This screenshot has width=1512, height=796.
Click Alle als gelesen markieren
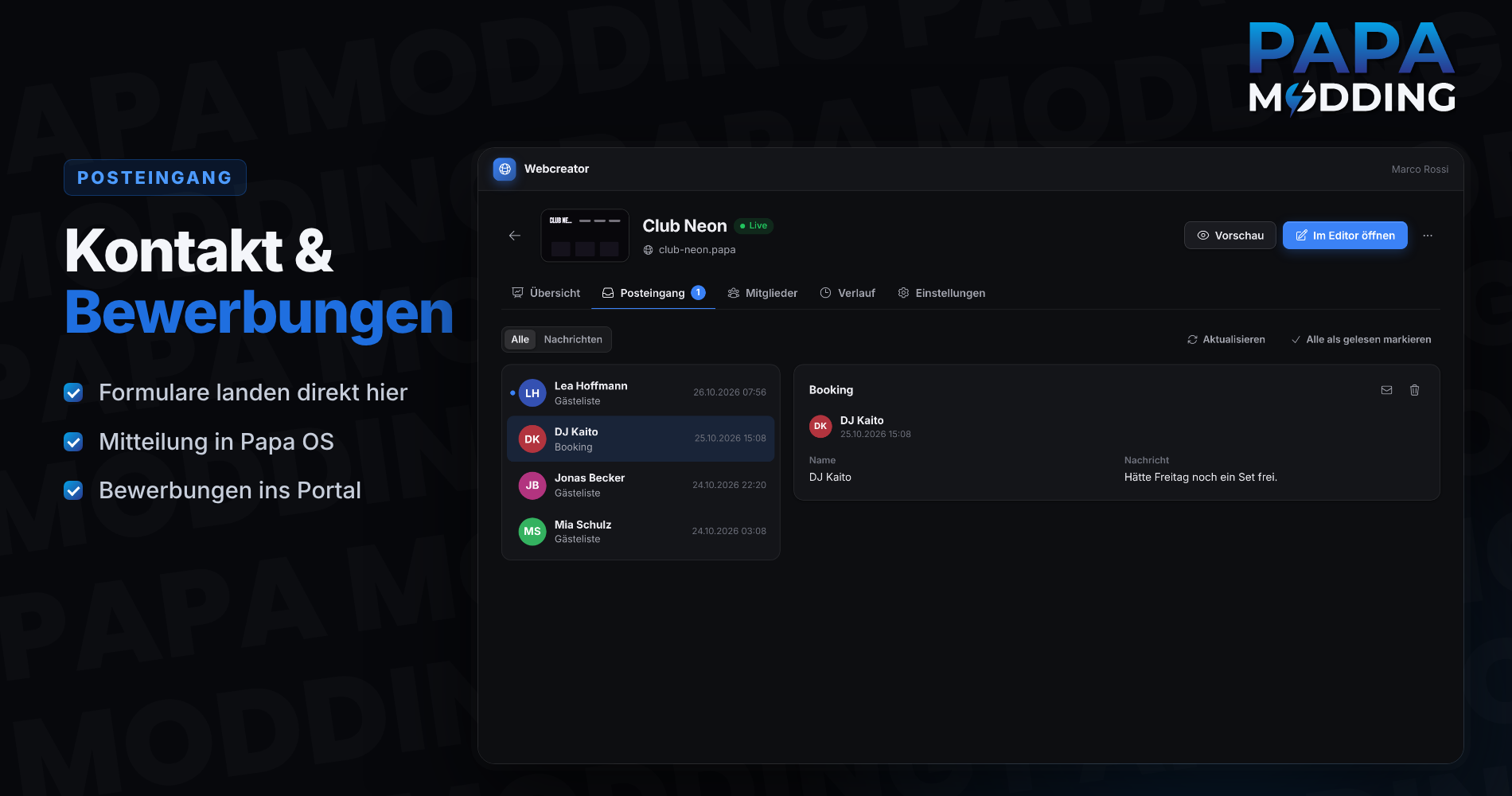click(1361, 339)
